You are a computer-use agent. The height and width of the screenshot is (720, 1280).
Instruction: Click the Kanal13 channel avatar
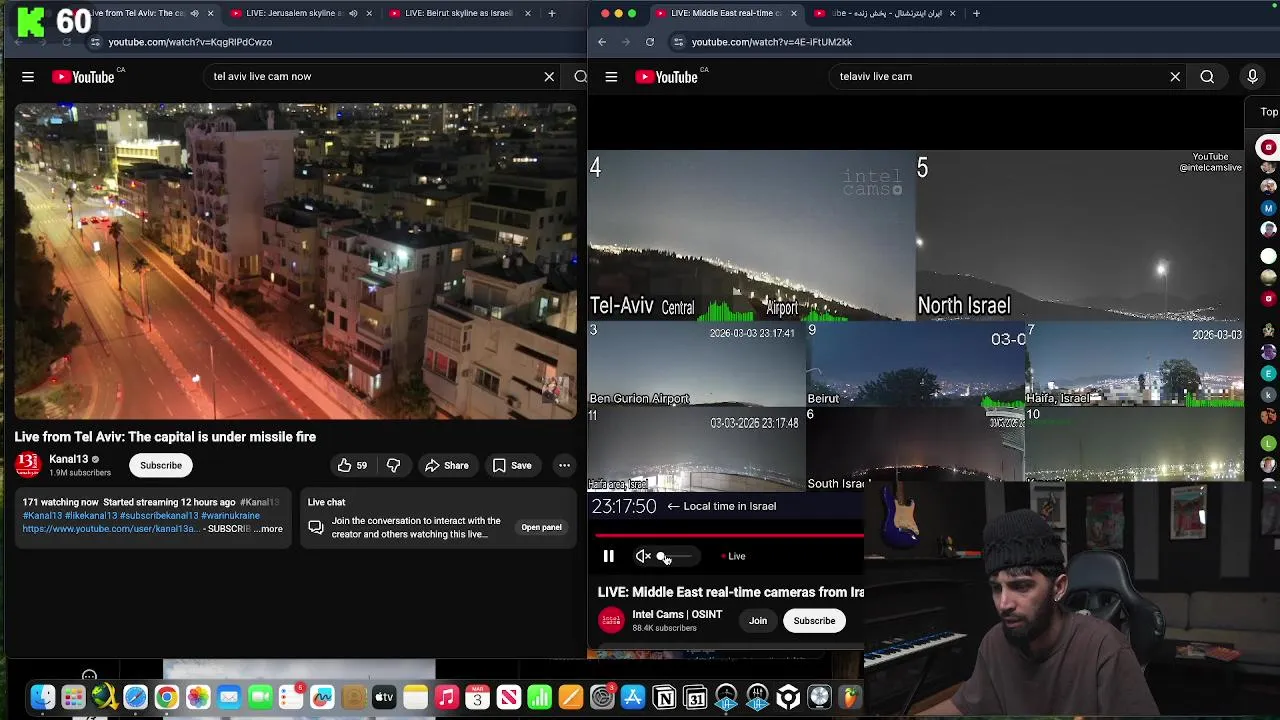coord(28,465)
